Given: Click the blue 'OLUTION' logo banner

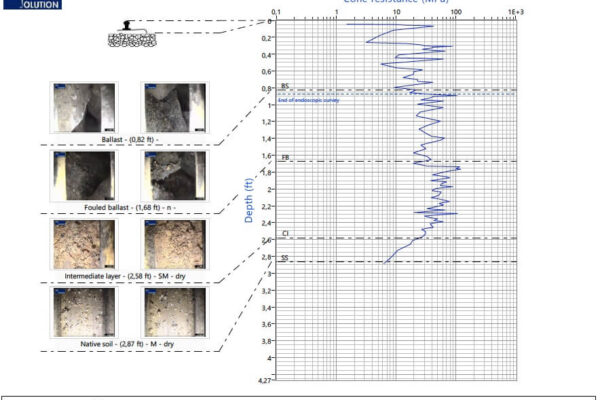Looking at the screenshot, I should point(33,4).
